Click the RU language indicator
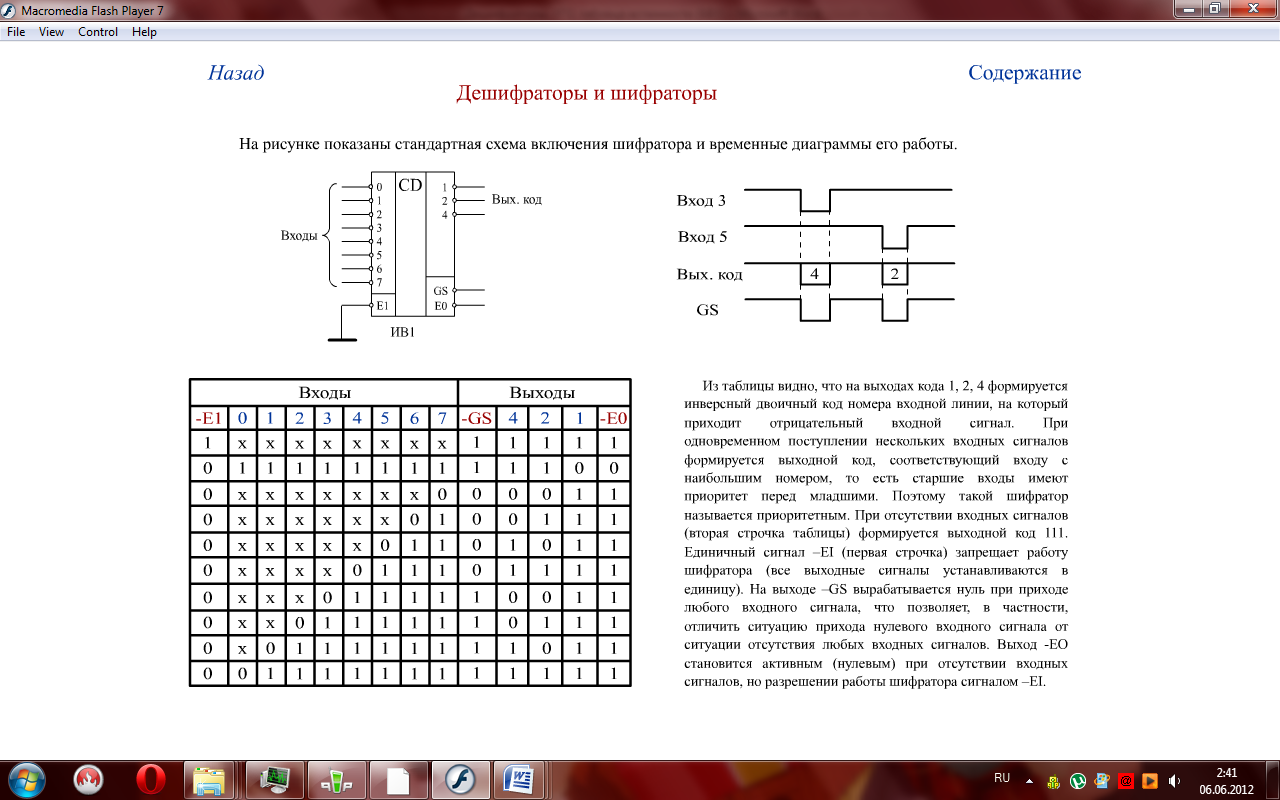 pyautogui.click(x=1002, y=778)
